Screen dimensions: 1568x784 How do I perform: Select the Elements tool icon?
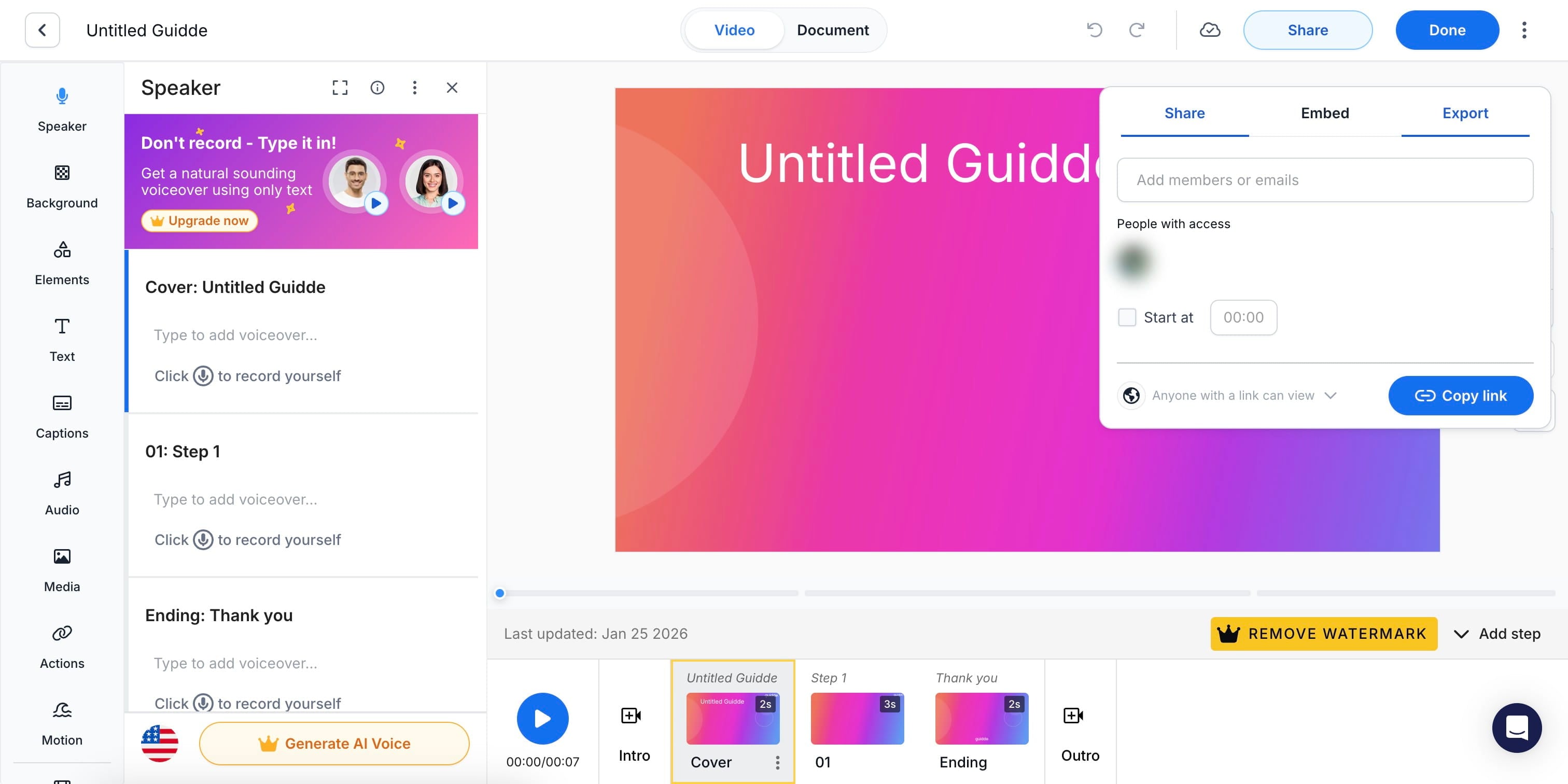tap(62, 249)
